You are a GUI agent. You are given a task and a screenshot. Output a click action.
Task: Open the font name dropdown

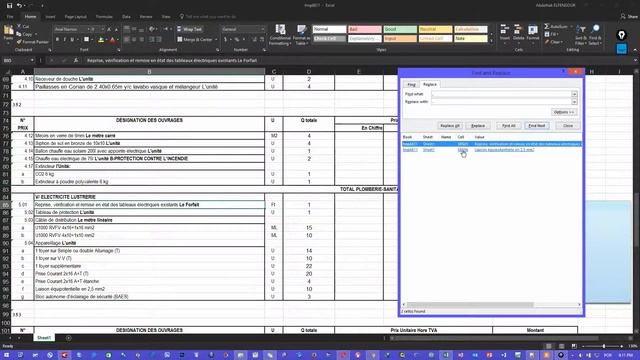tap(89, 29)
